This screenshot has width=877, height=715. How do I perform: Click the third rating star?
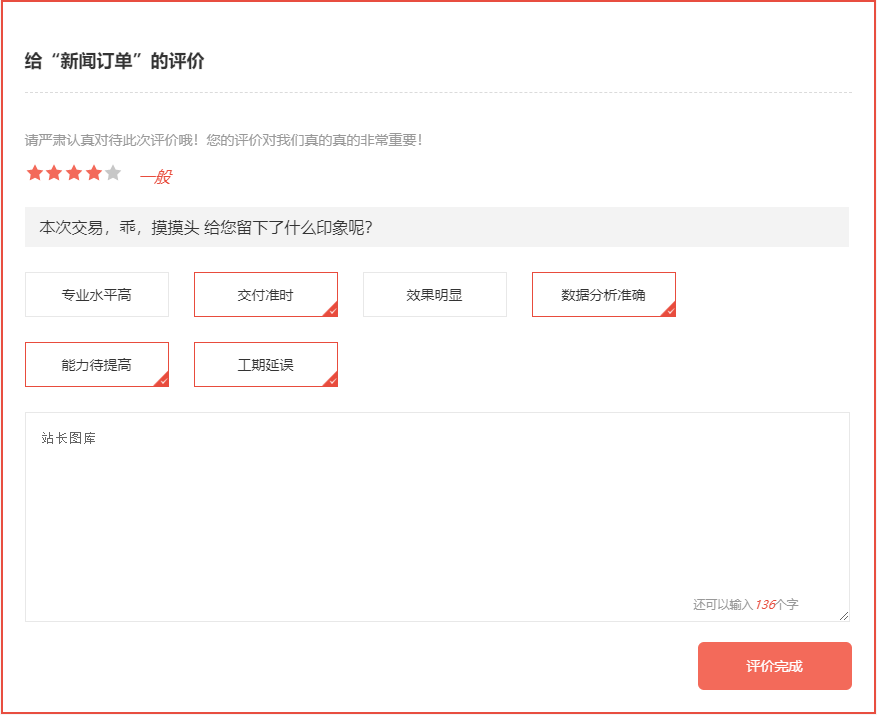point(74,173)
